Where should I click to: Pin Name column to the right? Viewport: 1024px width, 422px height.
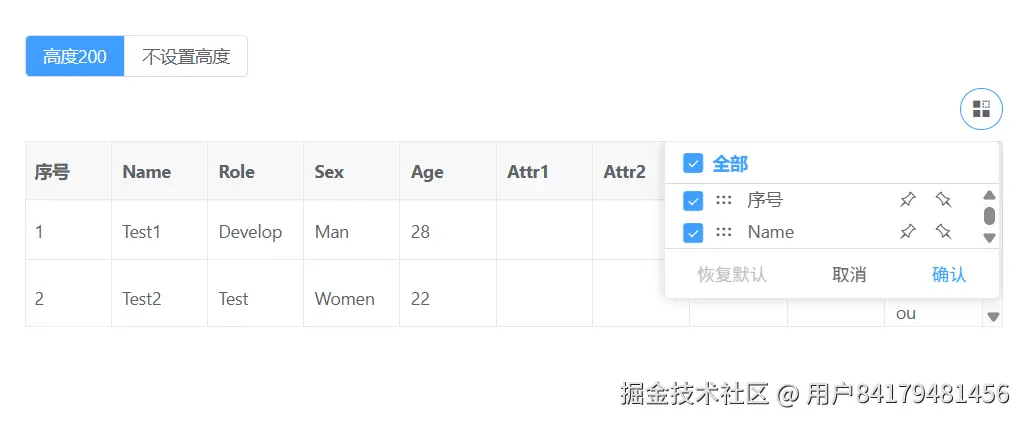943,232
